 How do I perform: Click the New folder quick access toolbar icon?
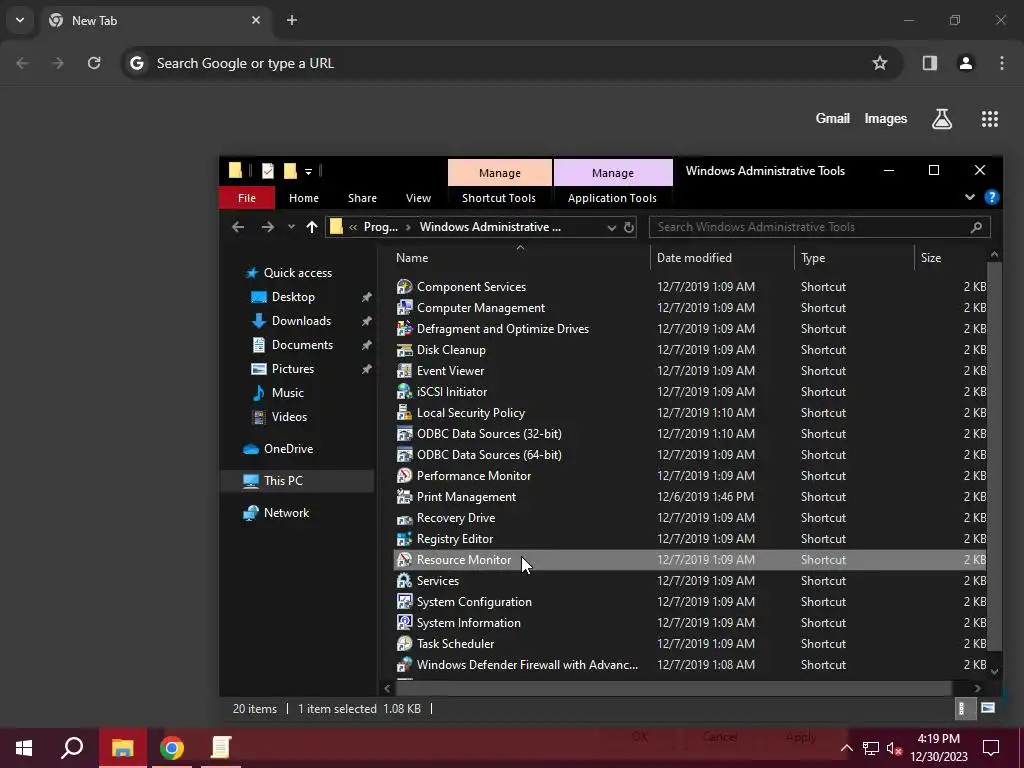290,171
